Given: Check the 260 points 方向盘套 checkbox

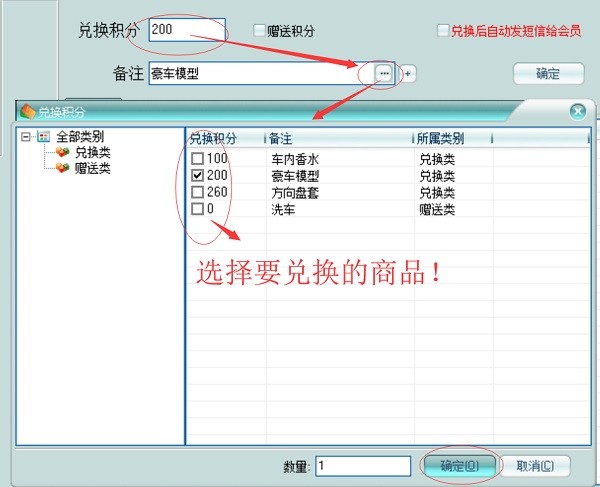Looking at the screenshot, I should [197, 192].
